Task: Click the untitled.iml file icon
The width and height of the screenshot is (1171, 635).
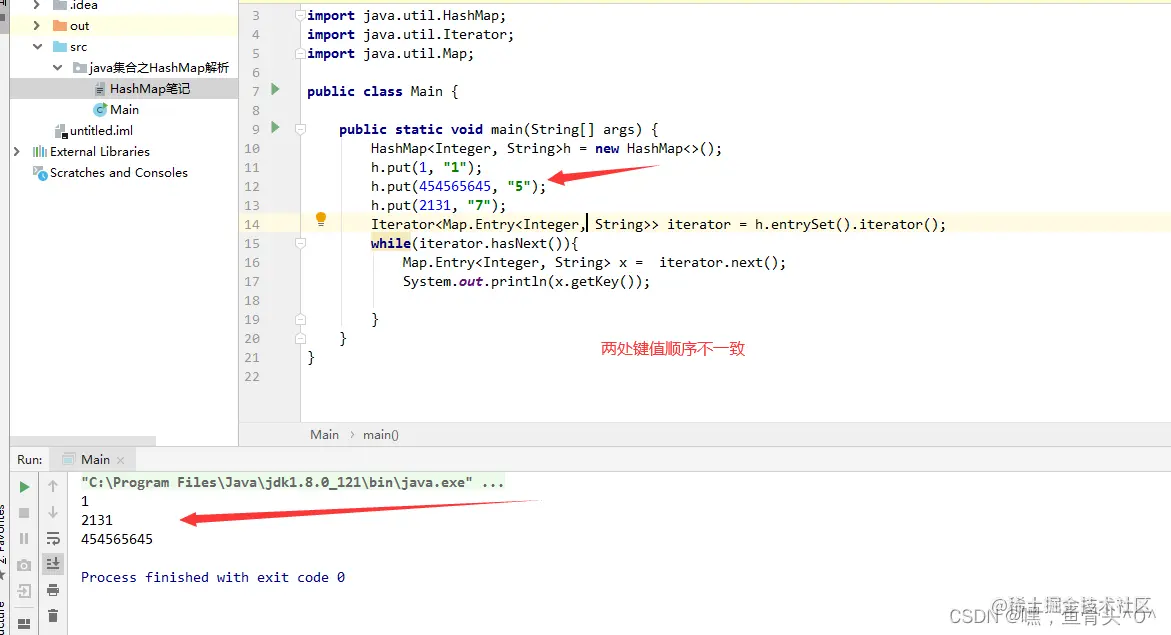Action: [60, 131]
